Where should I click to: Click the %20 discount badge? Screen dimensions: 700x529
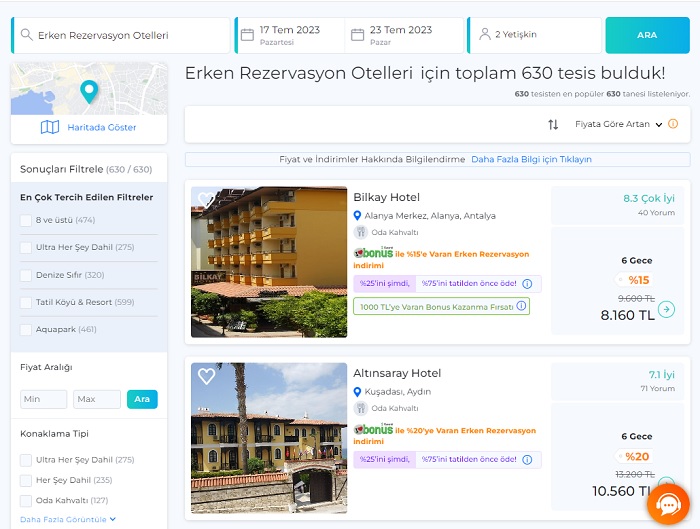(x=634, y=456)
